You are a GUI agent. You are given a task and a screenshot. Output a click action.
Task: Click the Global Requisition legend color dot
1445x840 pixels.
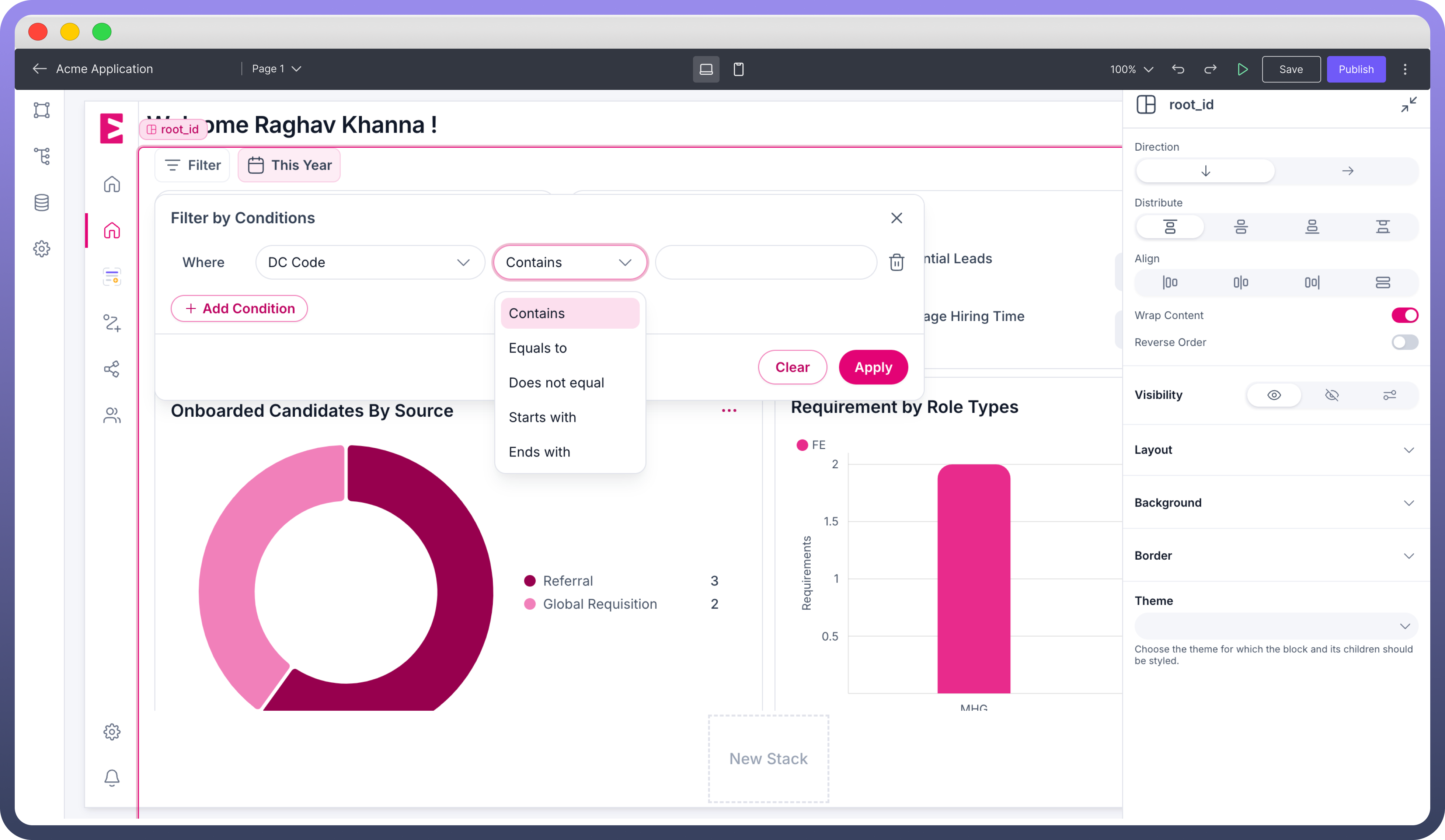530,604
